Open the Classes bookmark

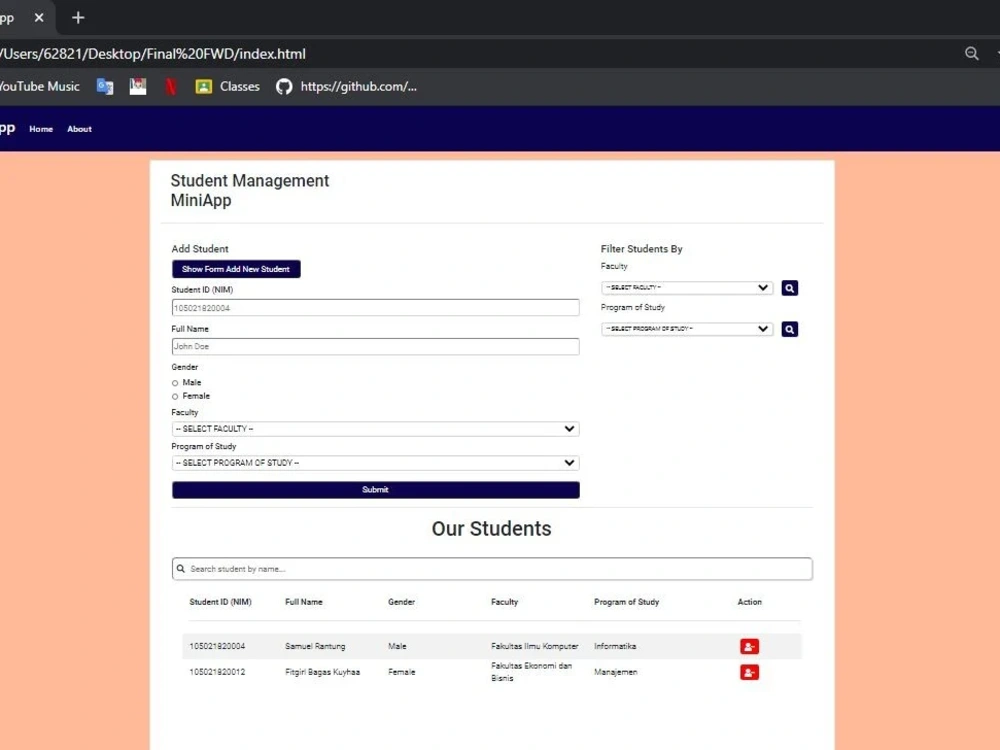[228, 87]
